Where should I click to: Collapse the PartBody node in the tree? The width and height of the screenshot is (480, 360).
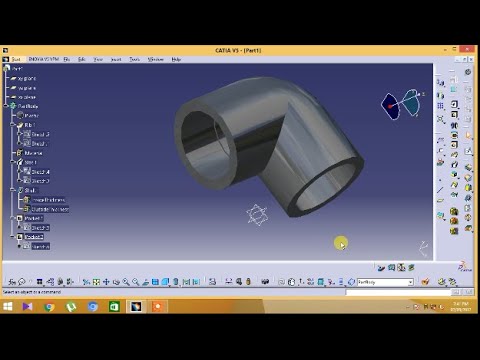click(6, 106)
